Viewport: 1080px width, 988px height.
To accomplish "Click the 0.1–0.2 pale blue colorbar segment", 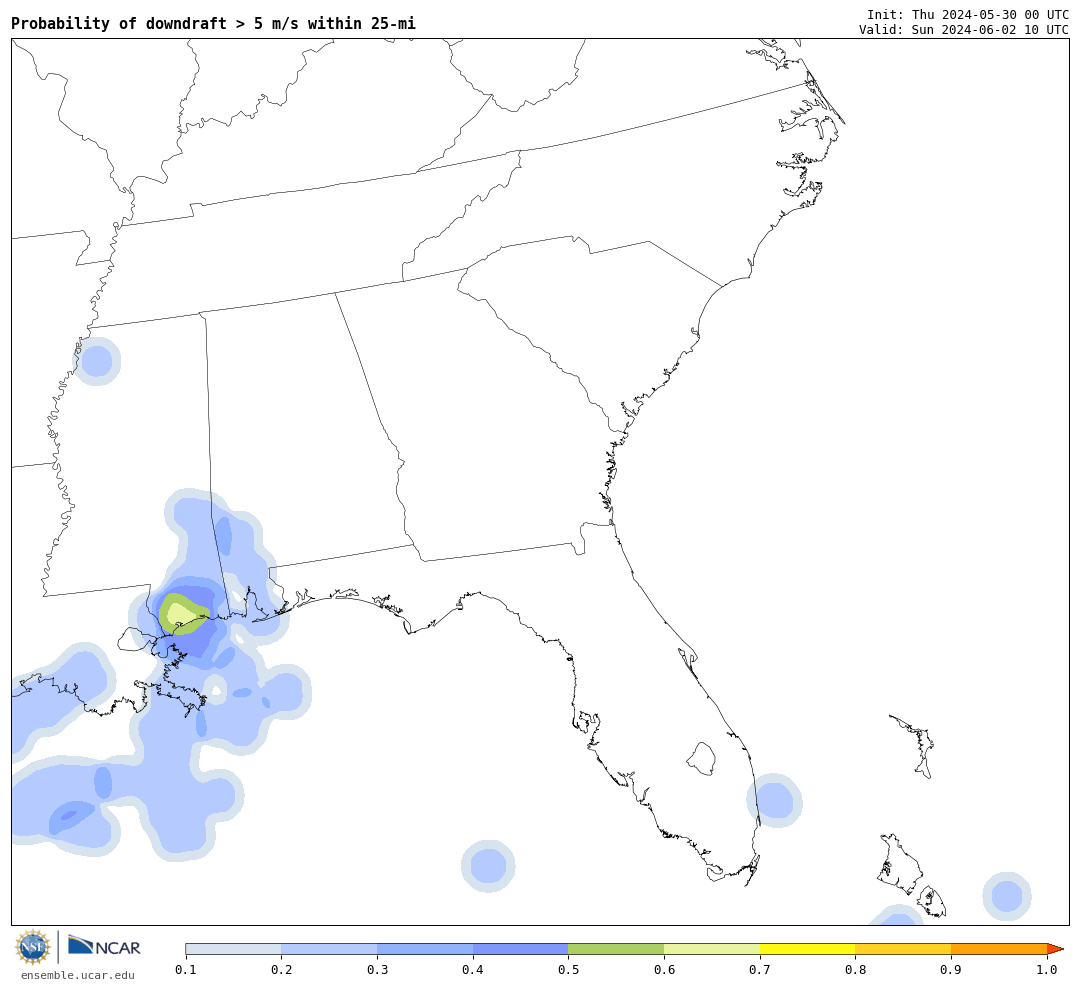I will (233, 949).
